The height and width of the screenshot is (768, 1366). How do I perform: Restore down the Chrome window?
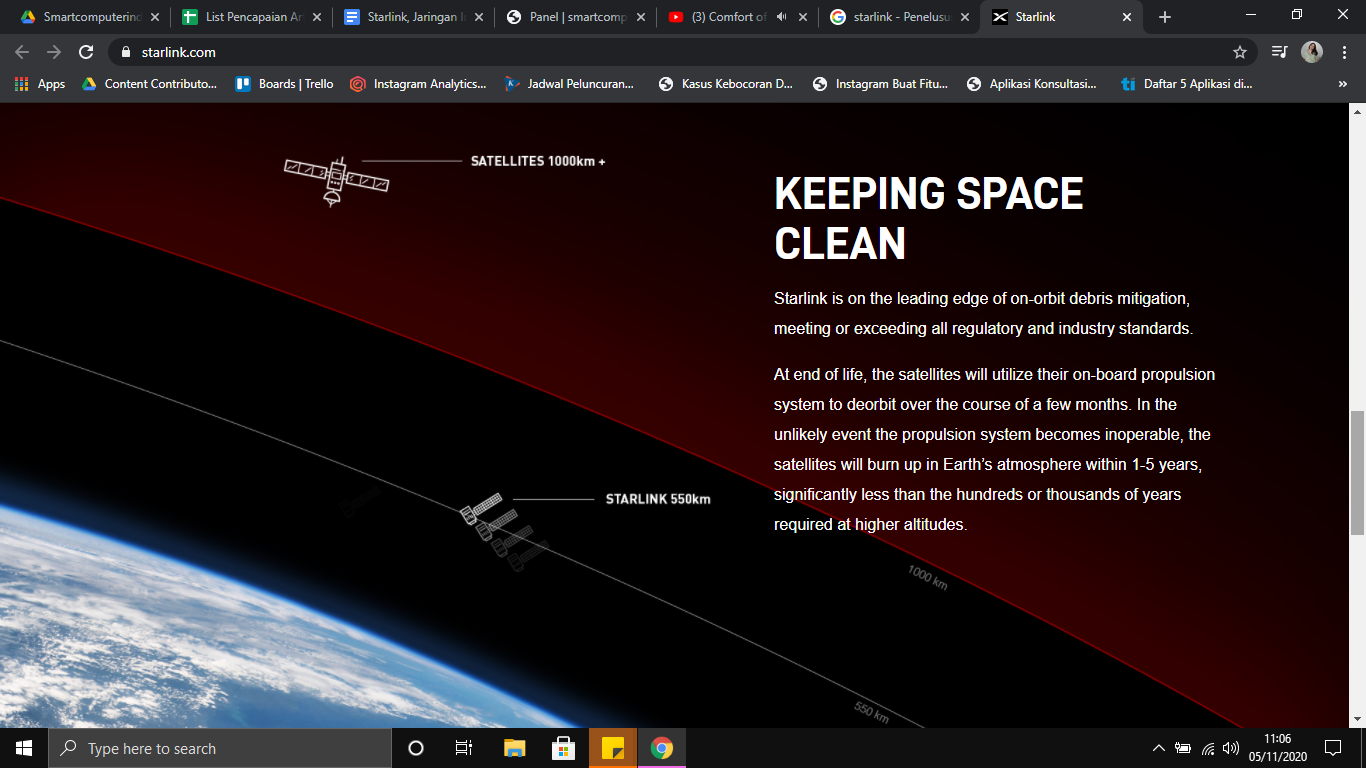1297,15
